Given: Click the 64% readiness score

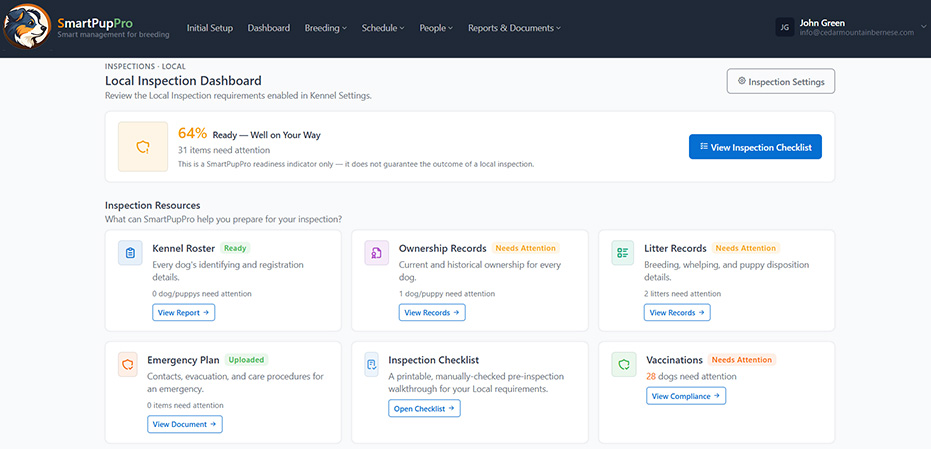Looking at the screenshot, I should [x=192, y=134].
